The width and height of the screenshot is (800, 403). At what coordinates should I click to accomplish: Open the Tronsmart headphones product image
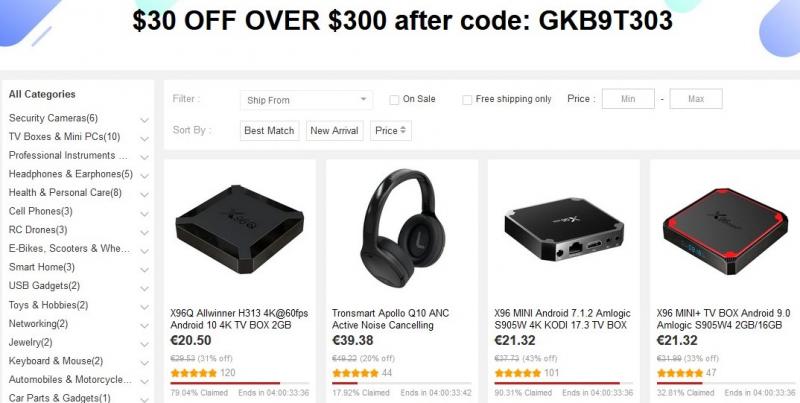(x=403, y=228)
